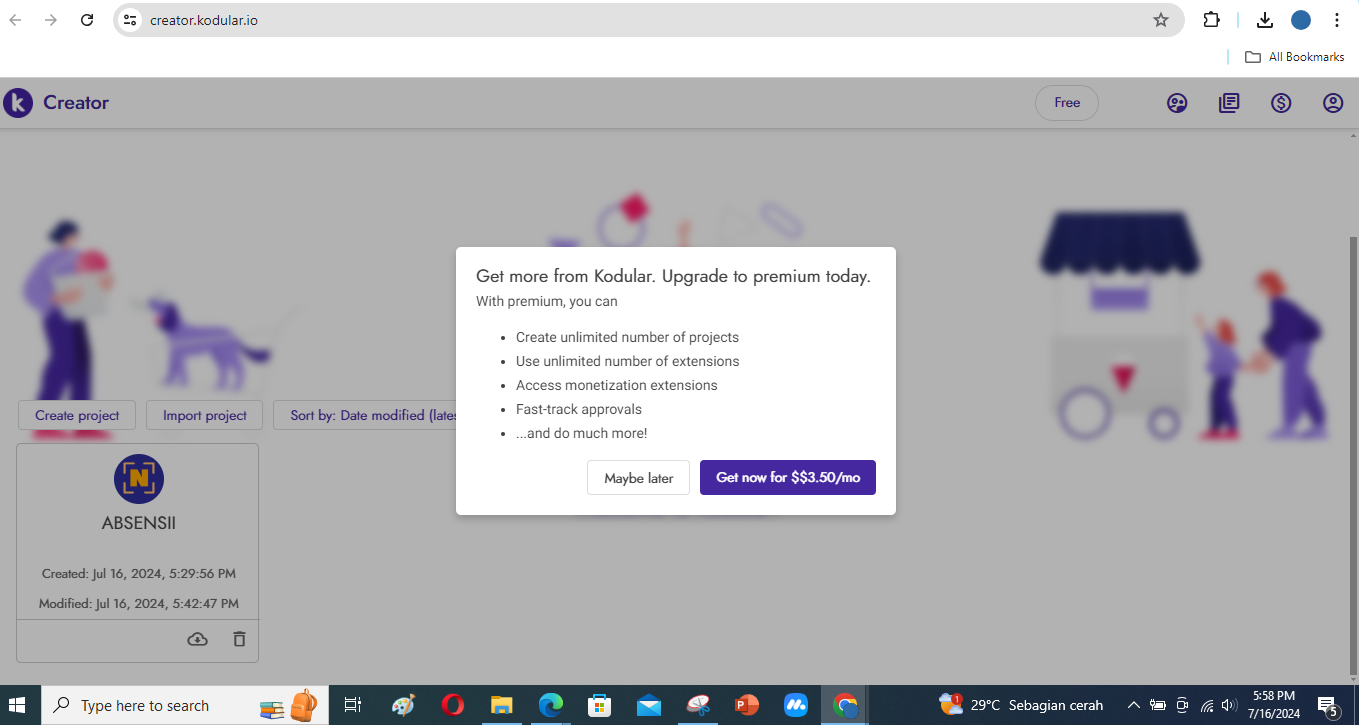
Task: Open the documentation library icon
Action: pos(1229,103)
